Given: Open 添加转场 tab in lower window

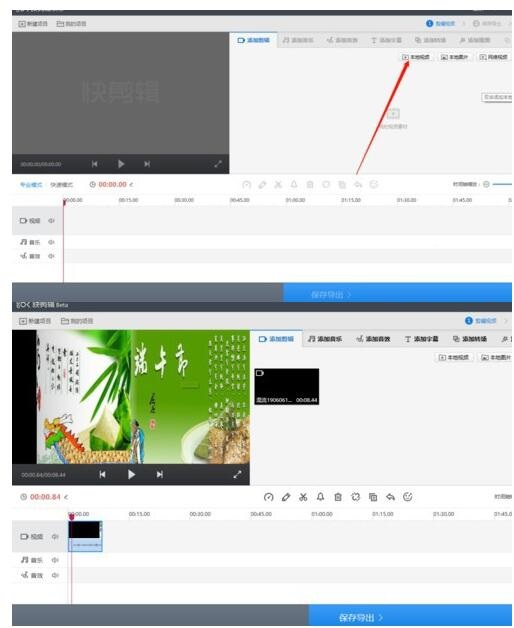Looking at the screenshot, I should pos(470,339).
